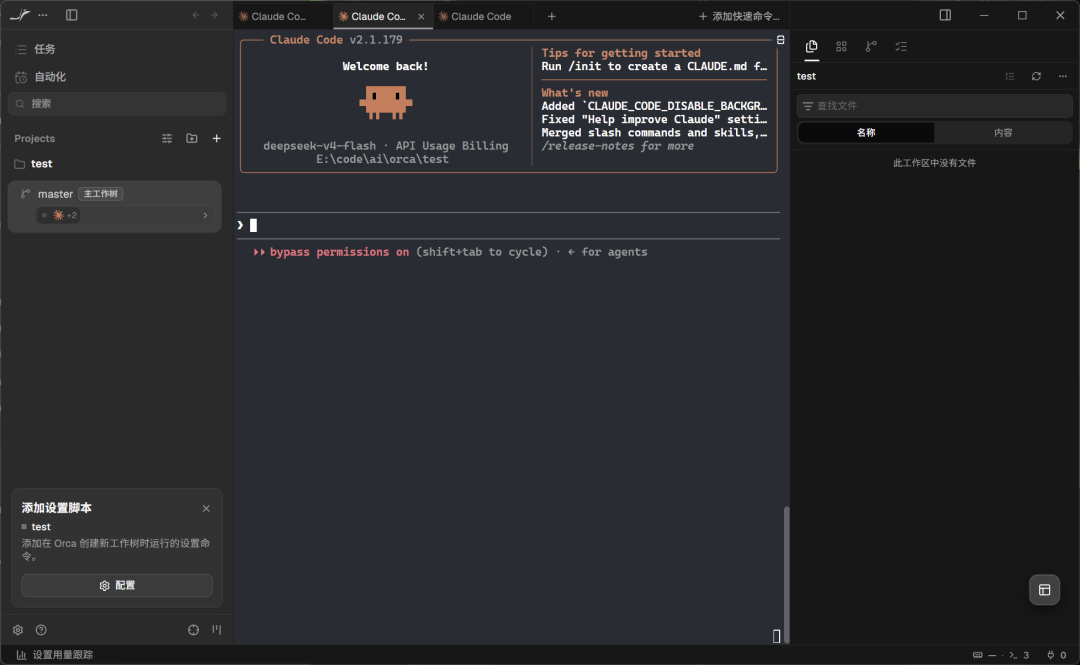The height and width of the screenshot is (665, 1080).
Task: Open the file explorer panel icon
Action: click(x=811, y=46)
